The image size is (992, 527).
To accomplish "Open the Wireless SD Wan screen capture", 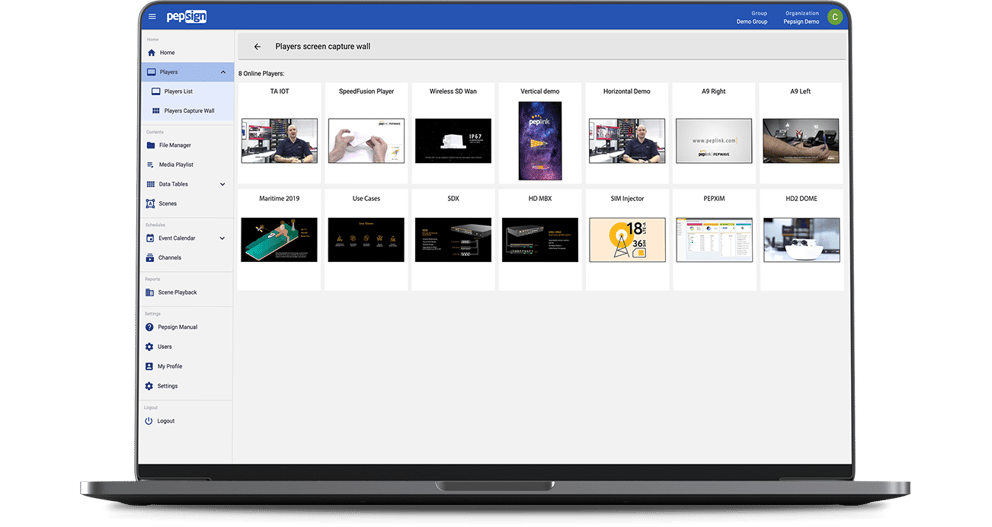I will (453, 140).
